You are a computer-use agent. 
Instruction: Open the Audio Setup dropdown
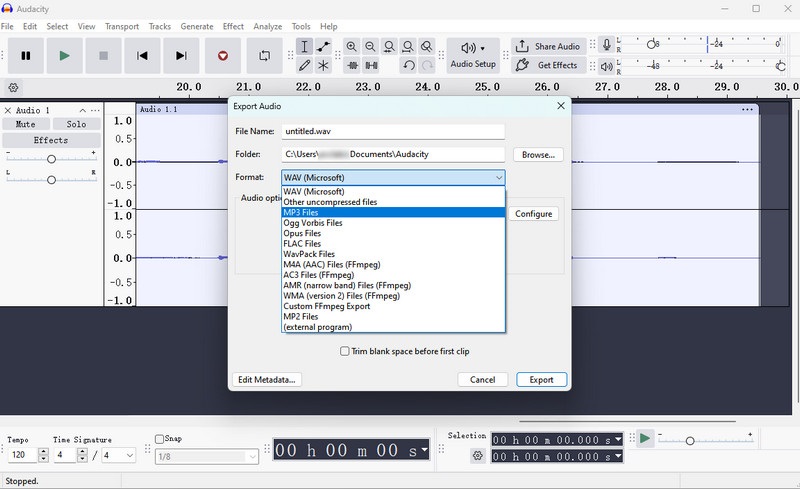pyautogui.click(x=473, y=56)
